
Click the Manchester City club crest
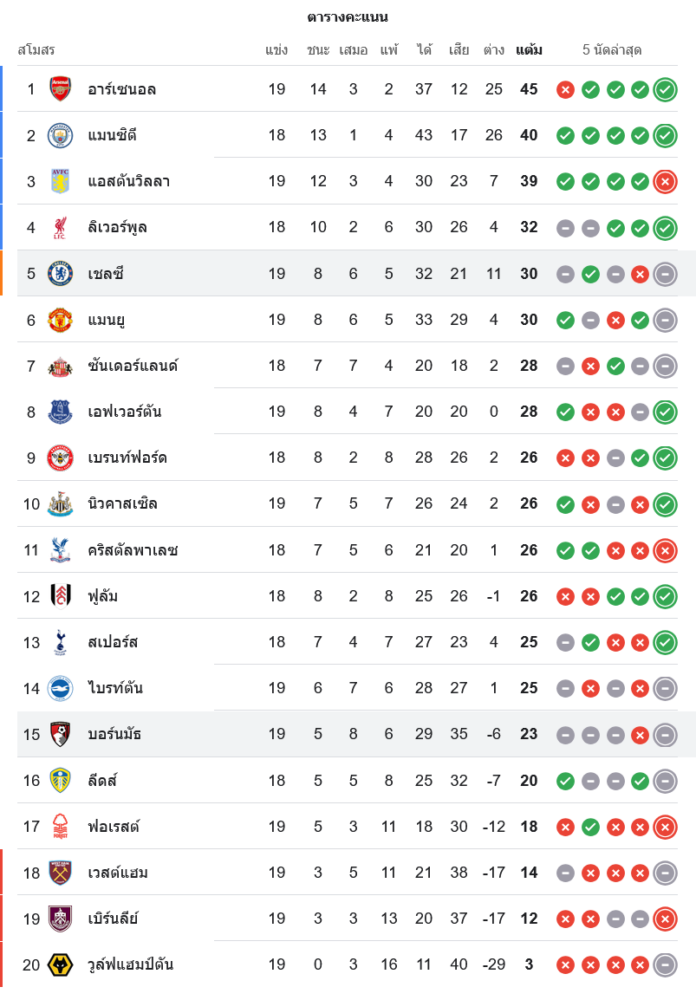[61, 135]
